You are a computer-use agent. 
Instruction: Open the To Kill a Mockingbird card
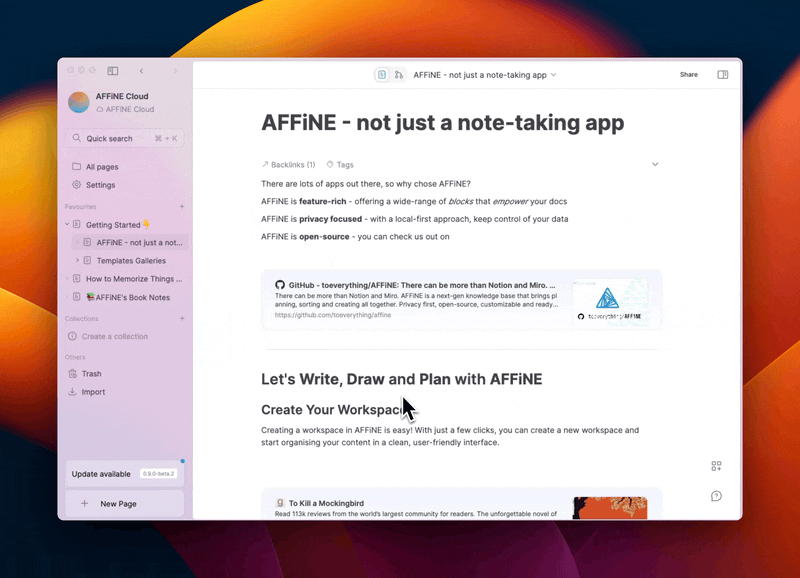point(462,504)
